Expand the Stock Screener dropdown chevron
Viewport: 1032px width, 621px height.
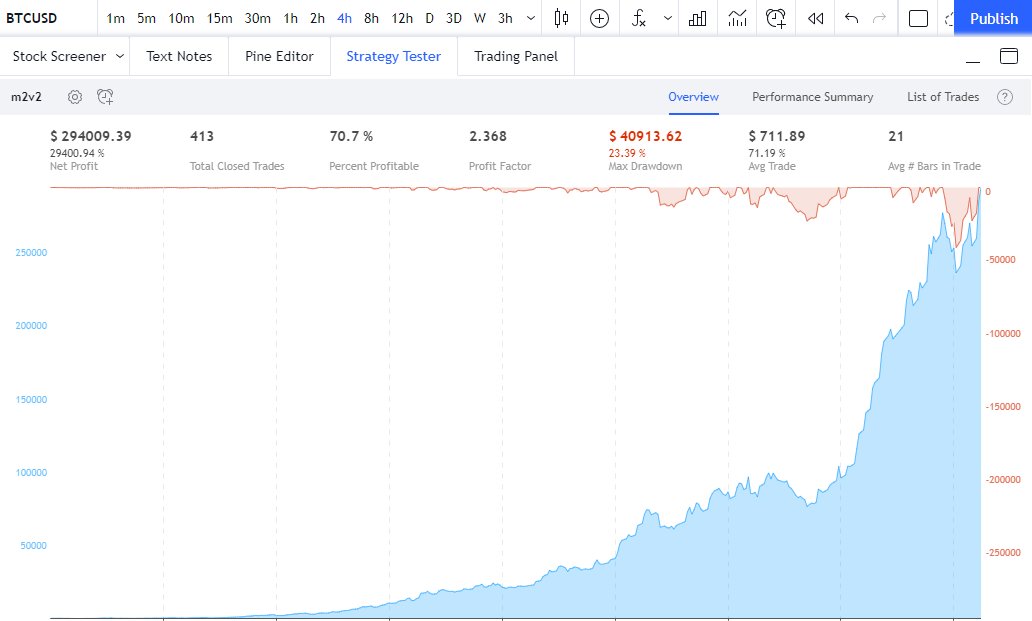120,57
